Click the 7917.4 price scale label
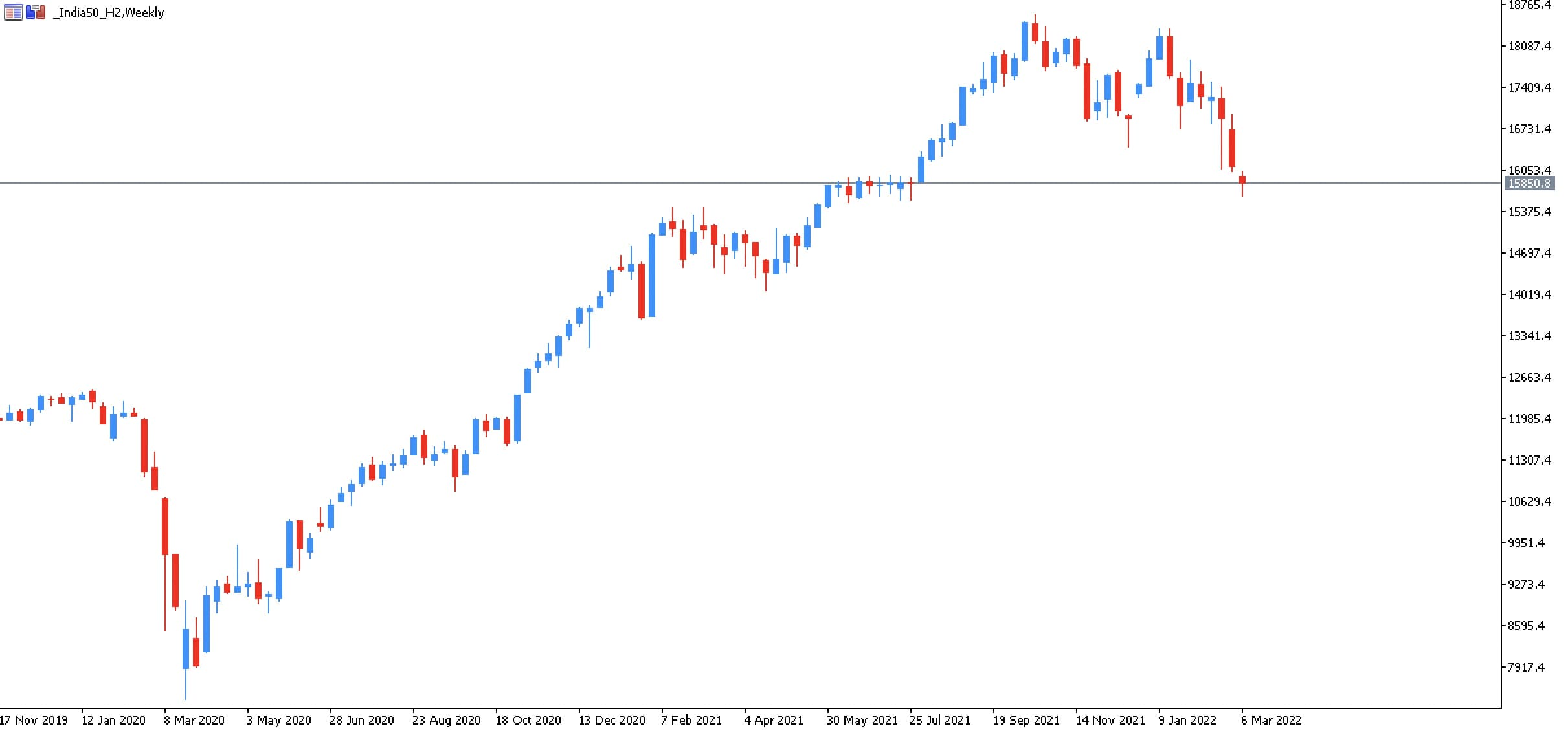The height and width of the screenshot is (735, 1568). (1526, 667)
